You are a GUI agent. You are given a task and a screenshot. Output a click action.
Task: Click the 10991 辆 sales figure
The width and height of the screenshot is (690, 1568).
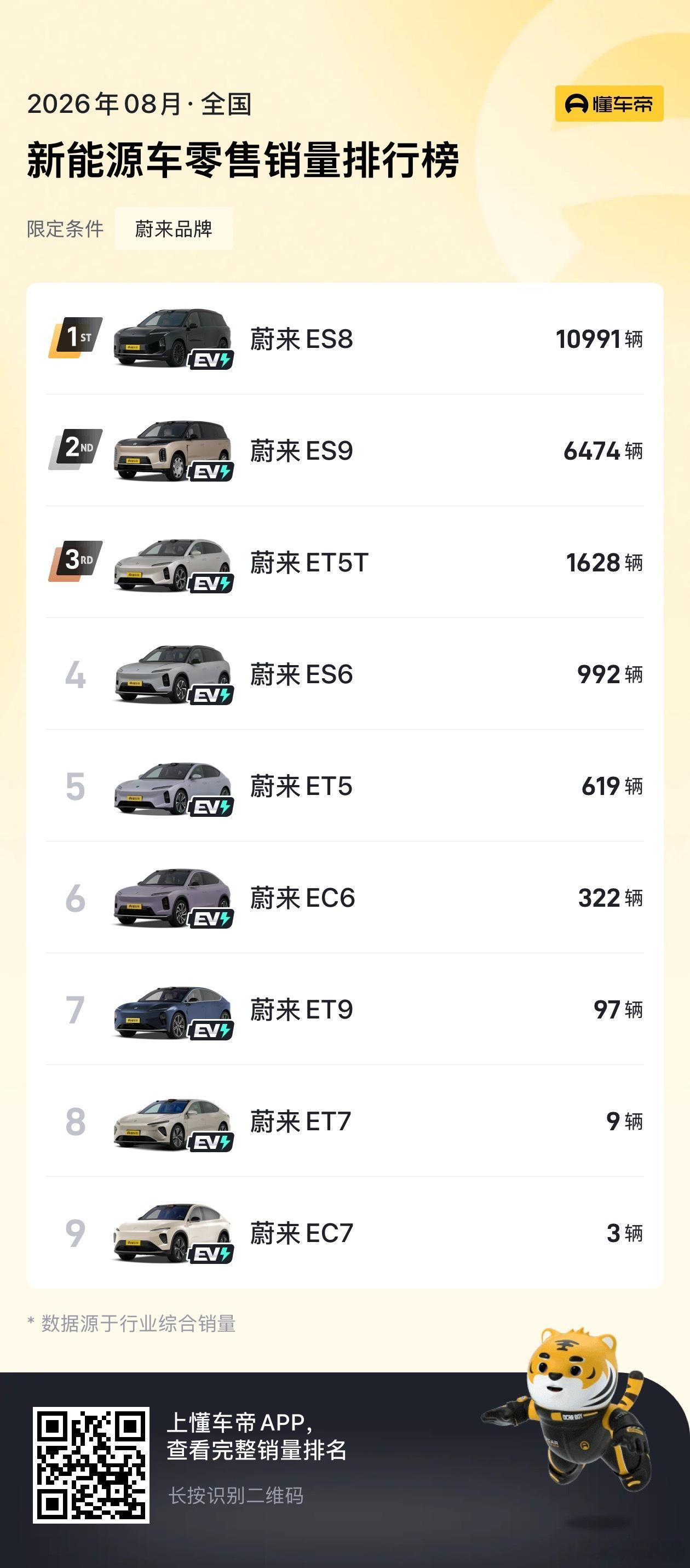599,339
